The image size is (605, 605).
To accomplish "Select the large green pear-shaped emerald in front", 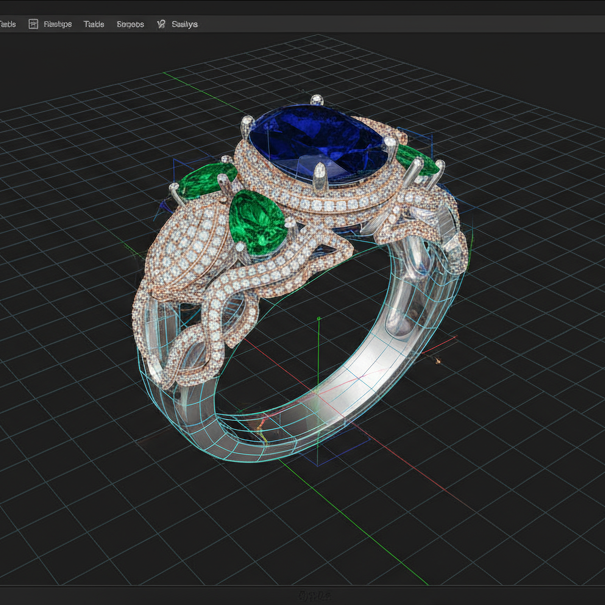I will [x=258, y=222].
